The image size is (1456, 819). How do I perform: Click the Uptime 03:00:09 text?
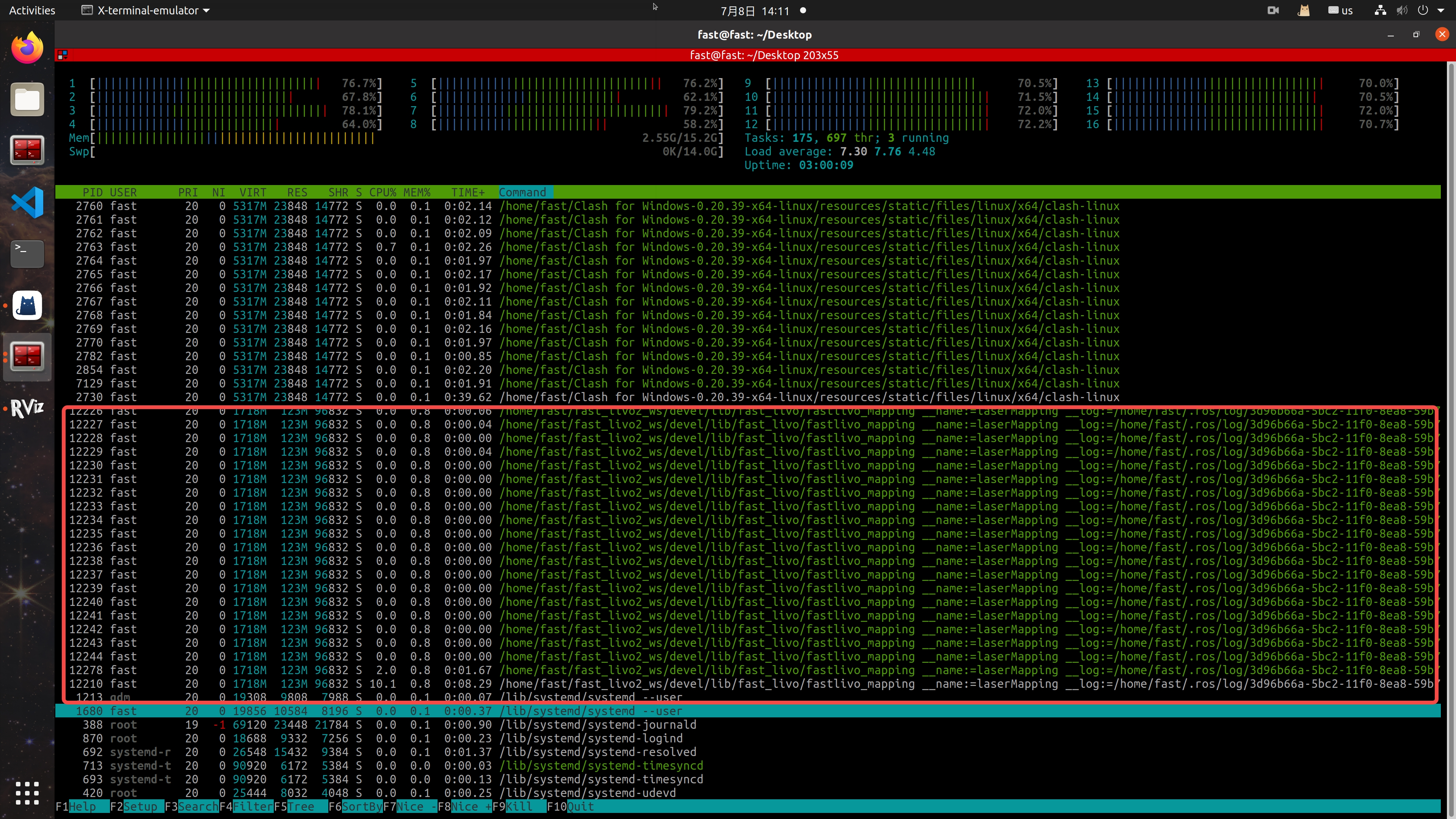pos(799,165)
